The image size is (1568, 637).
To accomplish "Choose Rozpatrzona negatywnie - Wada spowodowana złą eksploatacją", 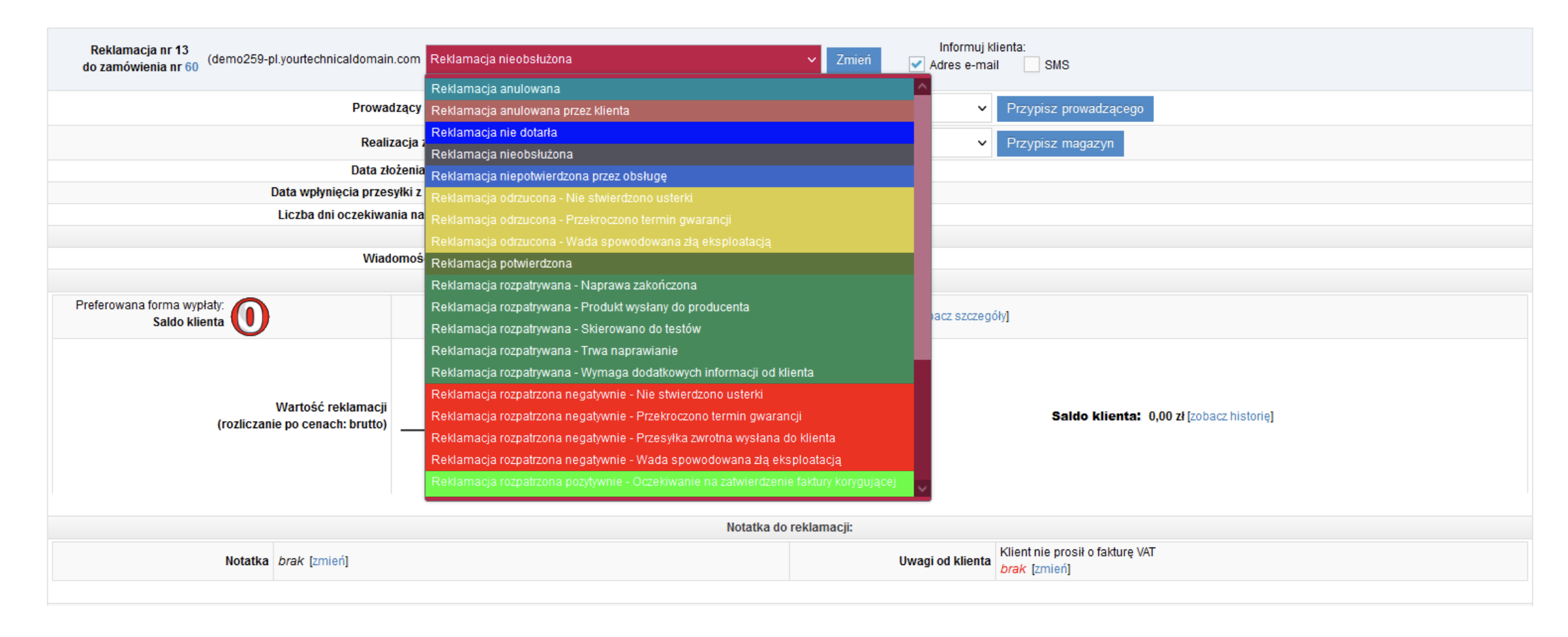I will [669, 460].
